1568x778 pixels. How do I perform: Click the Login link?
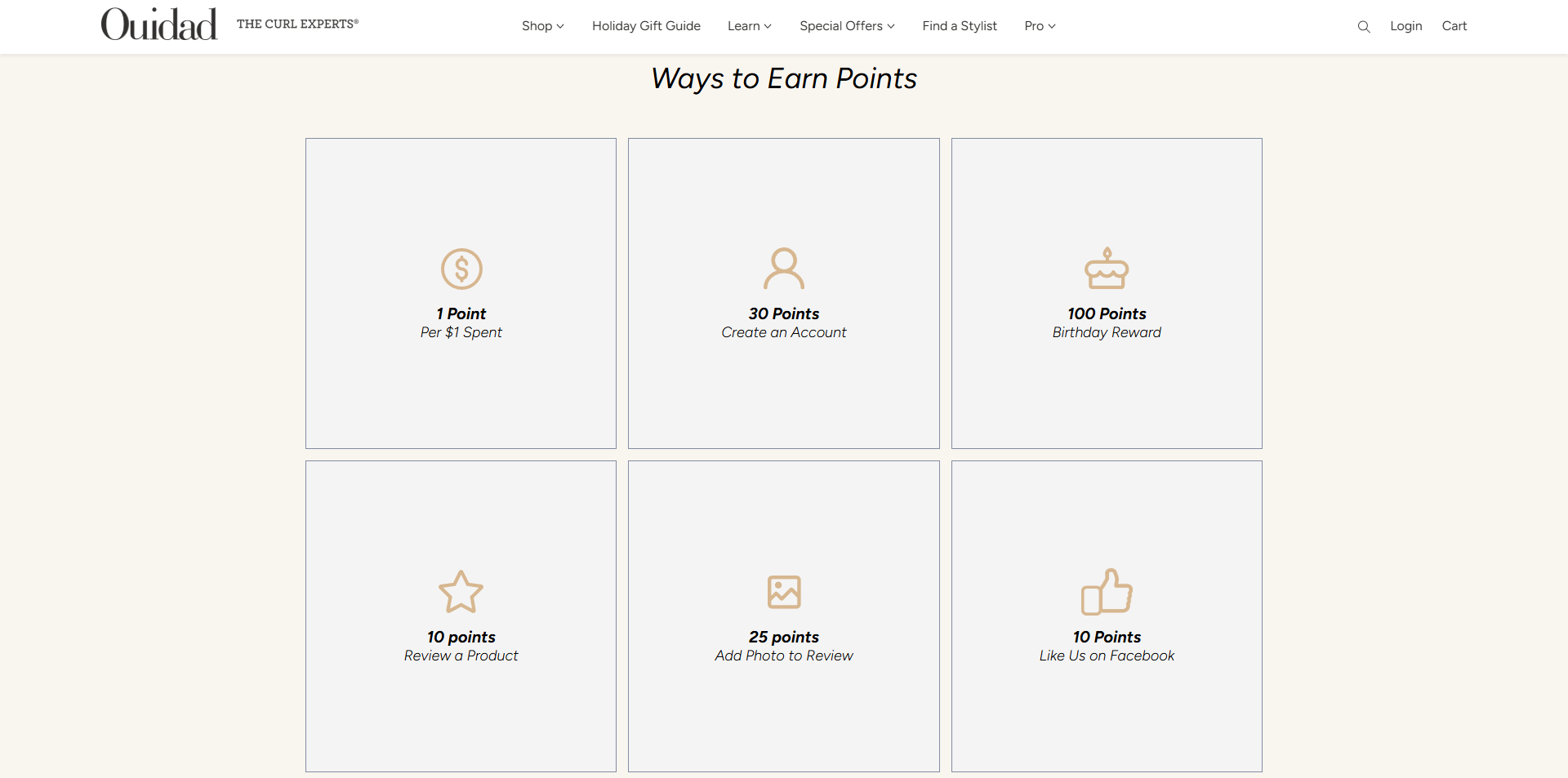pos(1405,26)
